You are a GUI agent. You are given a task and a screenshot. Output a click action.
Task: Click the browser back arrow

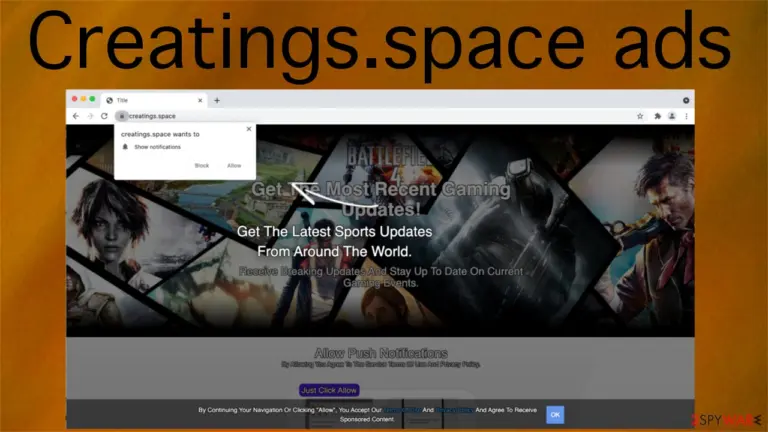pyautogui.click(x=75, y=116)
